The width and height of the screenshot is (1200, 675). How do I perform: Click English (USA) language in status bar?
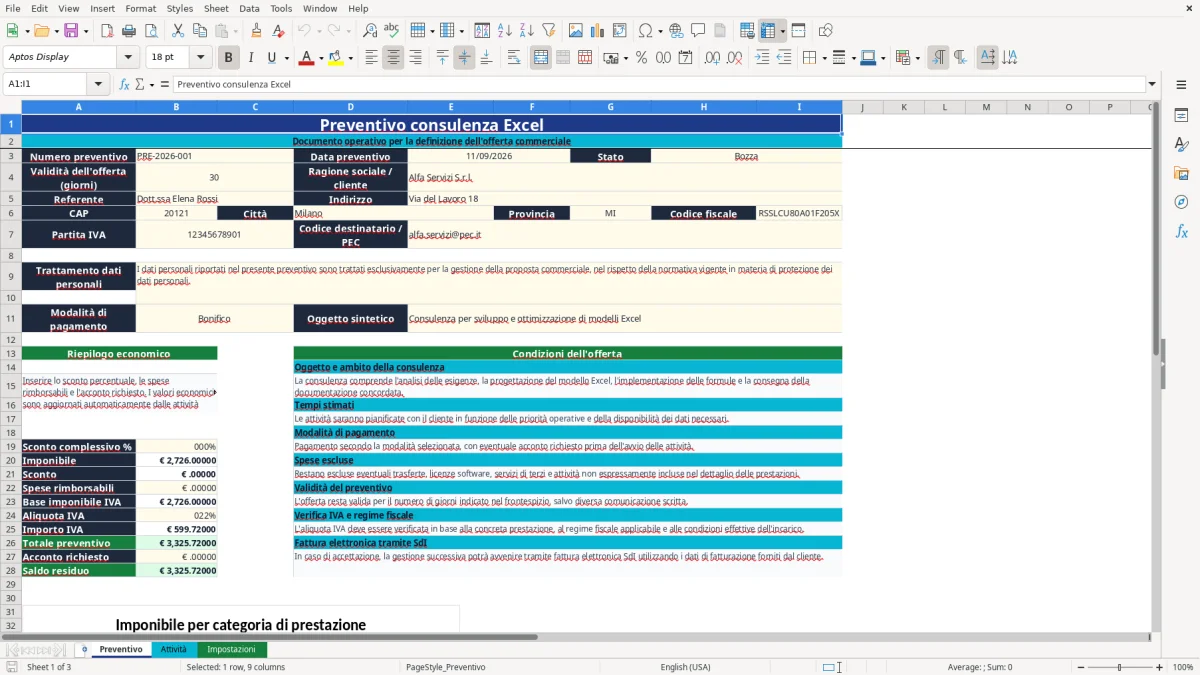coord(685,667)
